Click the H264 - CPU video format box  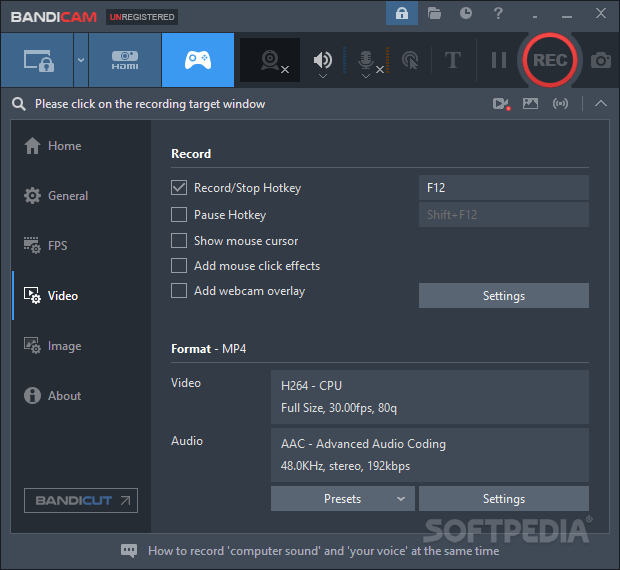click(x=430, y=397)
